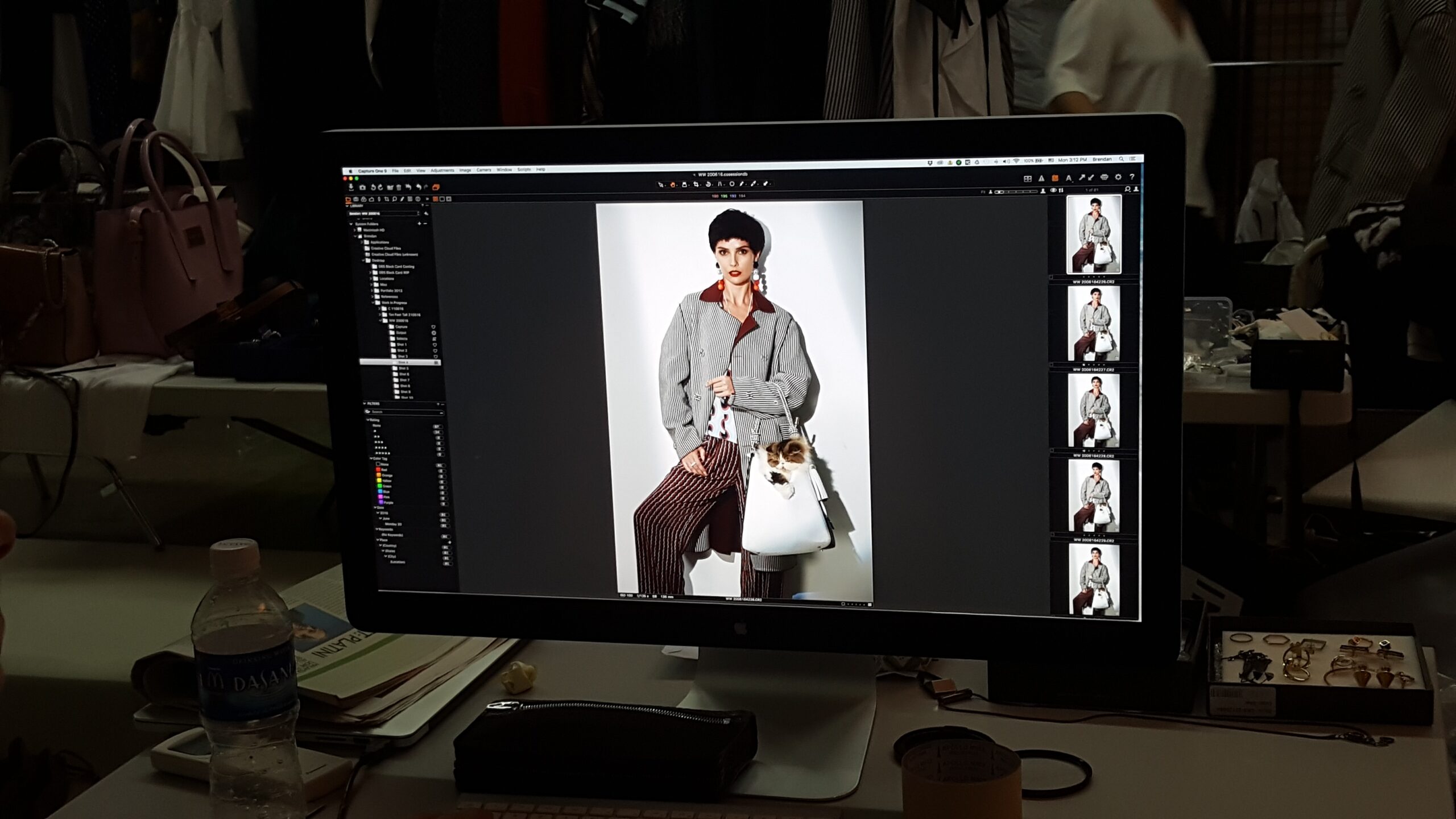Viewport: 1456px width, 819px height.
Task: Select the Selects folder in the tree
Action: click(x=399, y=338)
